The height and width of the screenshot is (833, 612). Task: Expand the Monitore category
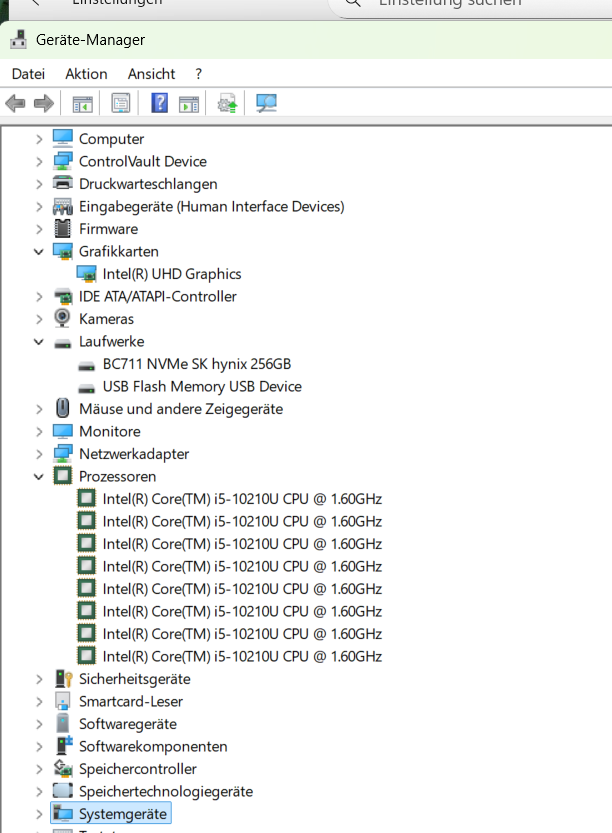tap(39, 431)
